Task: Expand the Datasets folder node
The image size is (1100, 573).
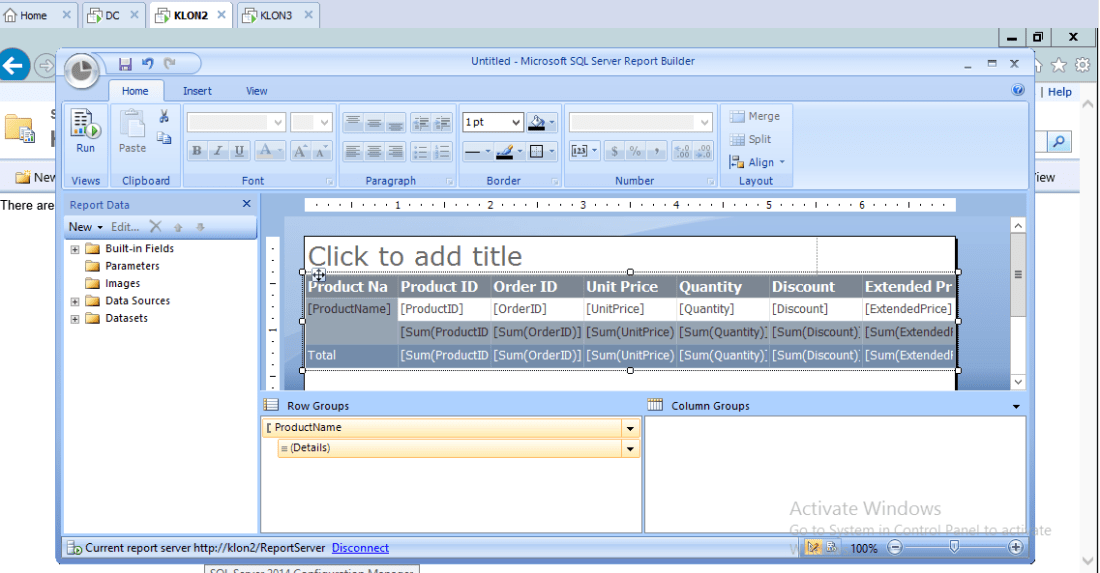Action: (75, 319)
